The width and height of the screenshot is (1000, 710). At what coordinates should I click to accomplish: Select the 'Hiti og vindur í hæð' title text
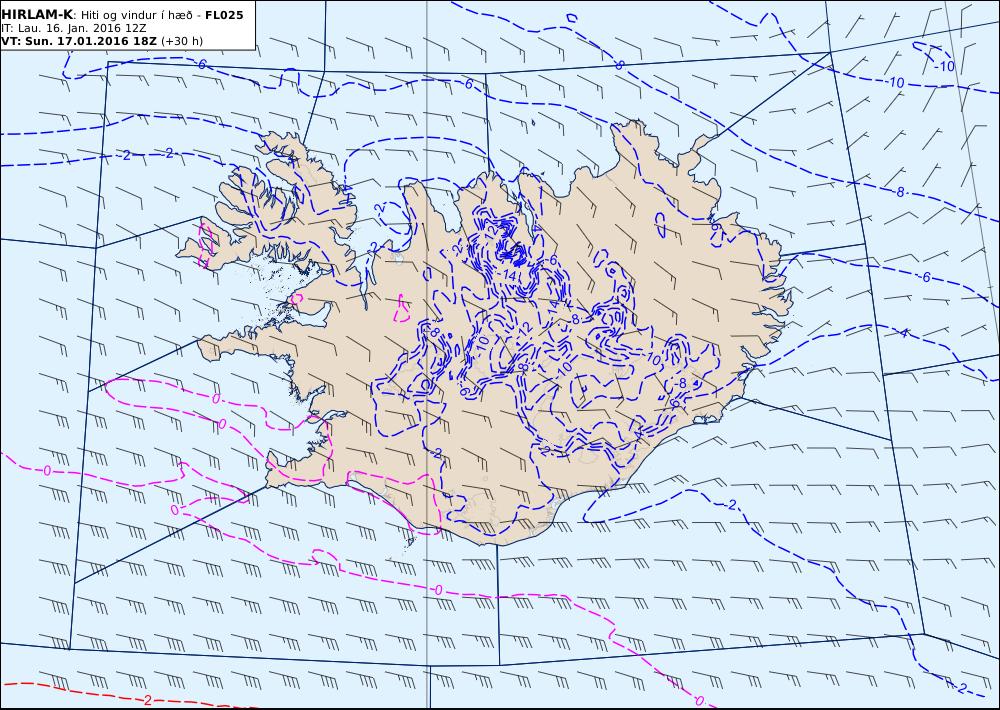[136, 15]
